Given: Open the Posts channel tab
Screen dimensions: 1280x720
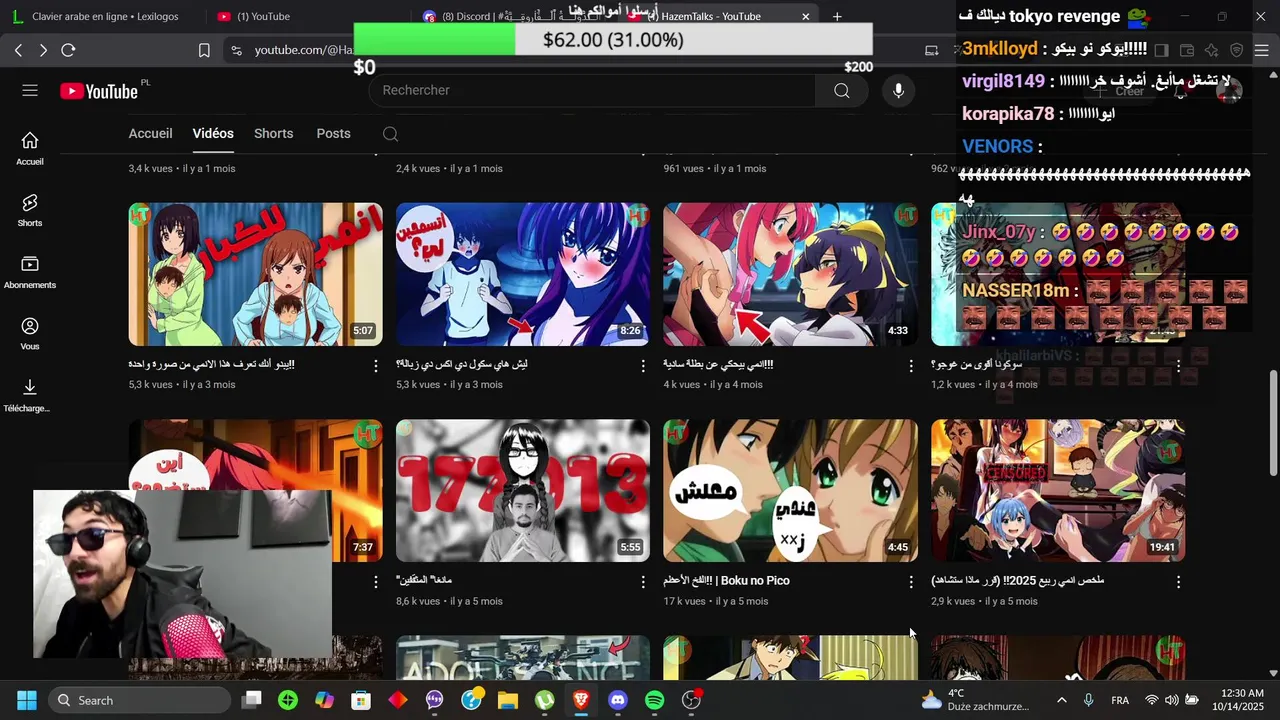Looking at the screenshot, I should click(x=333, y=133).
